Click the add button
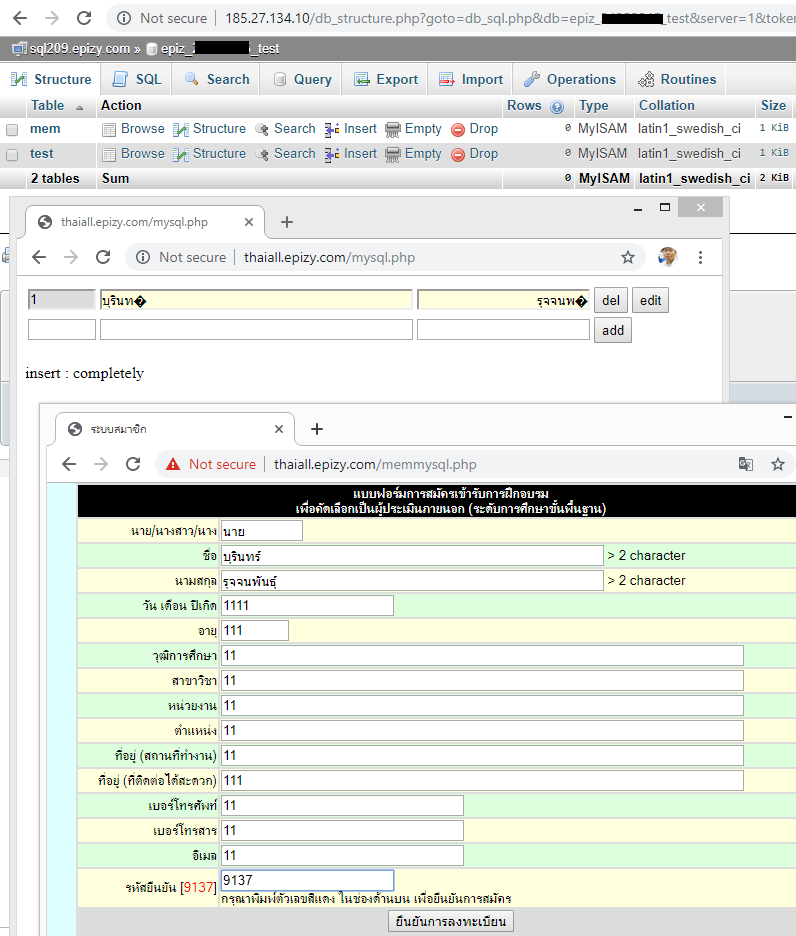 pos(613,330)
